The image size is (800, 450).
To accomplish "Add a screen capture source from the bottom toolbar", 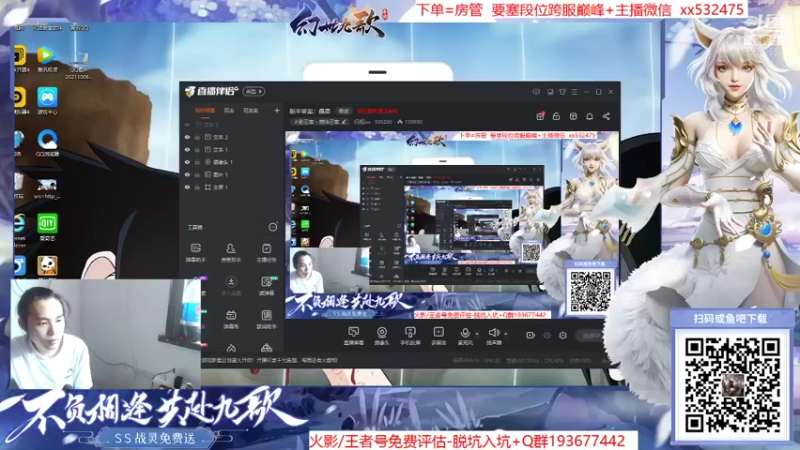I will tap(353, 336).
